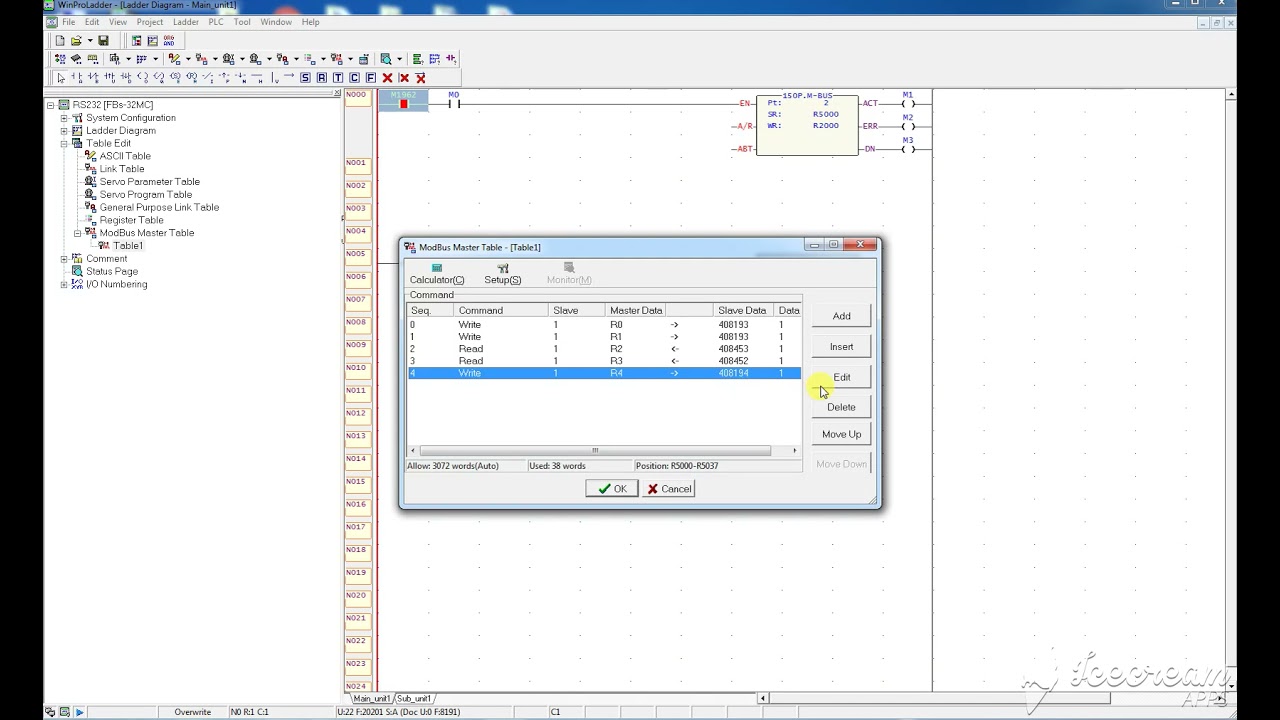
Task: Open the dropdown next to the magnifier icon
Action: click(x=399, y=59)
